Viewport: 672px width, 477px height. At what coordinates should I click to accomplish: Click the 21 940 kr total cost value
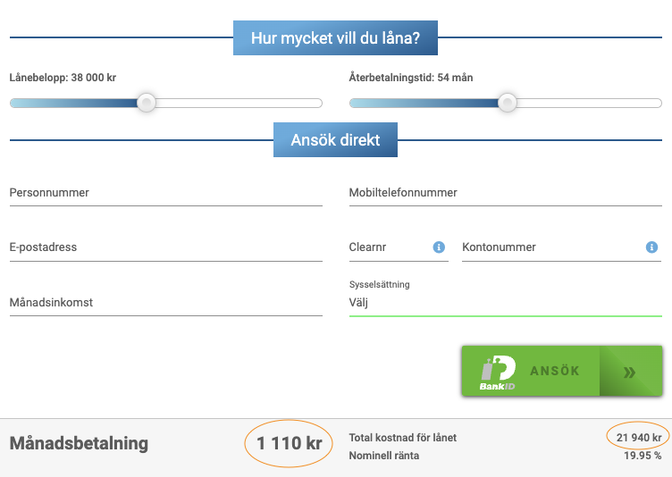click(x=637, y=437)
